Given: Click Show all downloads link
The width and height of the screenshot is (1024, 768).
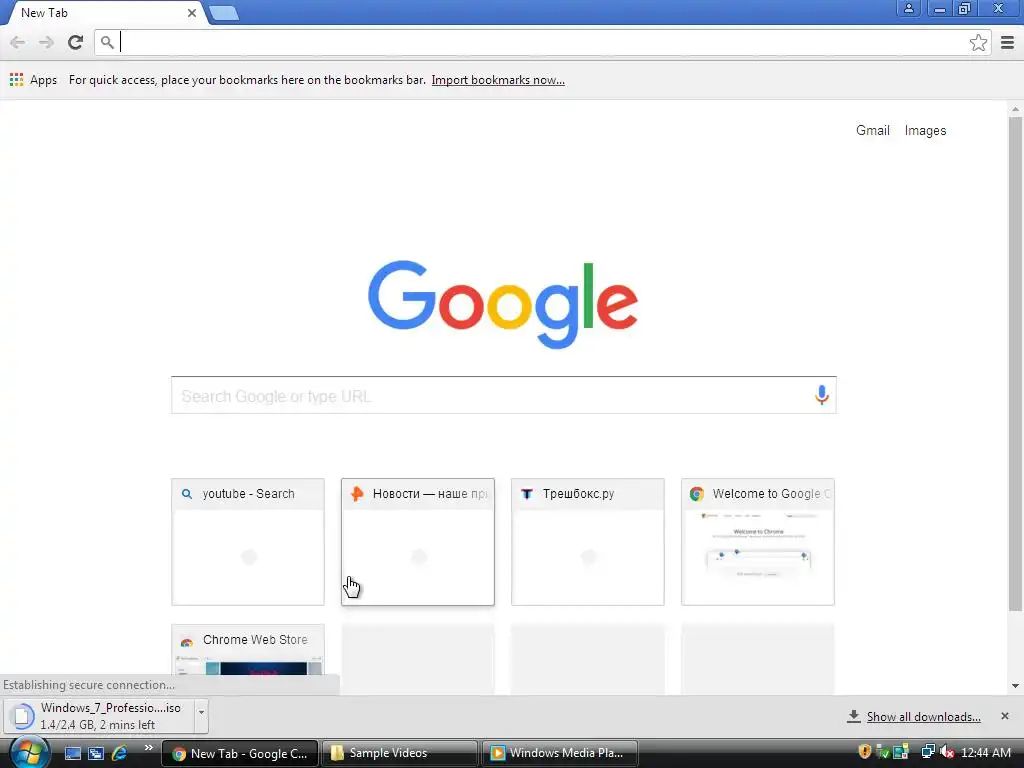Looking at the screenshot, I should pyautogui.click(x=923, y=717).
